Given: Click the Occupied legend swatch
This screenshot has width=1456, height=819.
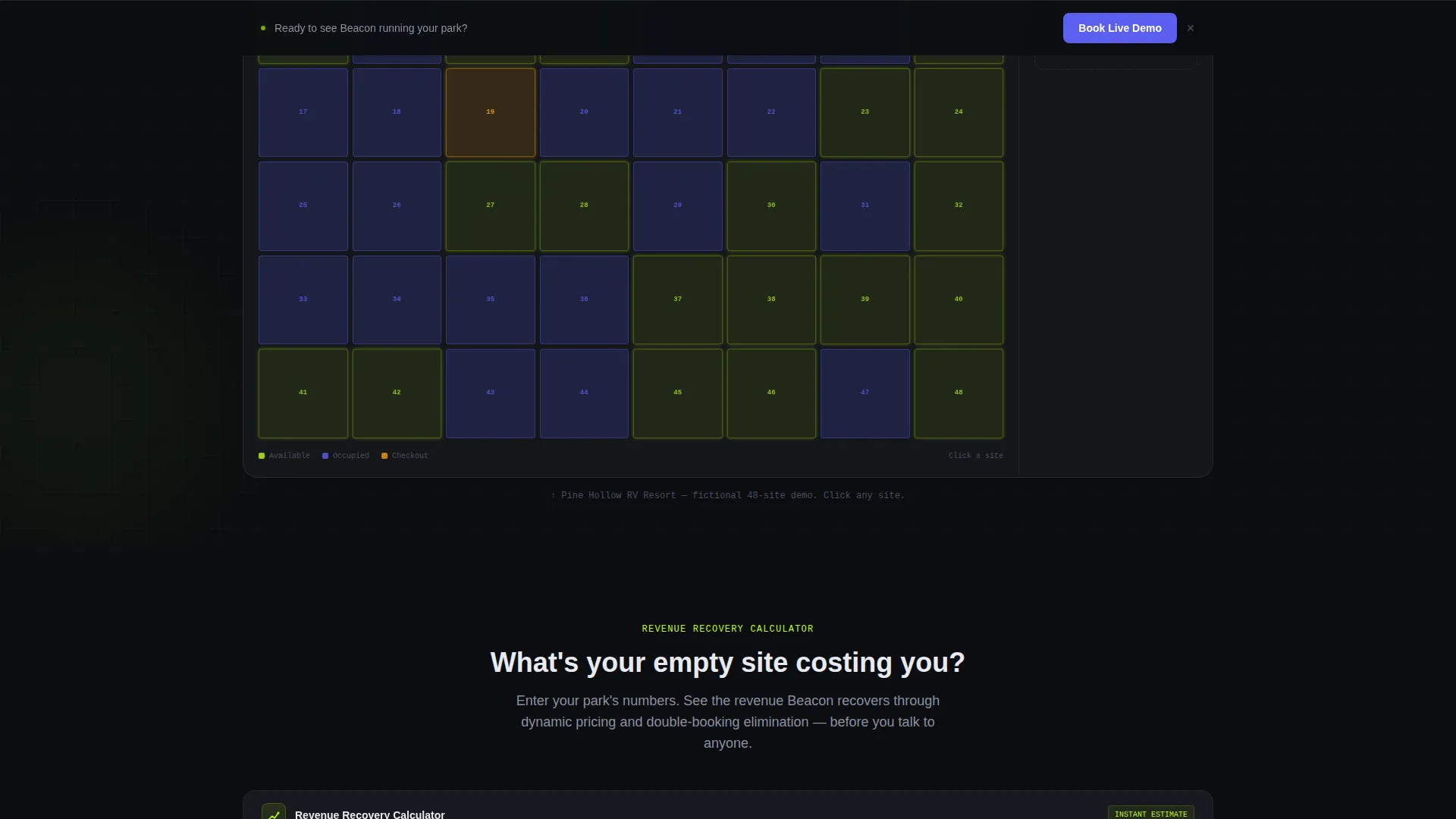Looking at the screenshot, I should click(325, 456).
